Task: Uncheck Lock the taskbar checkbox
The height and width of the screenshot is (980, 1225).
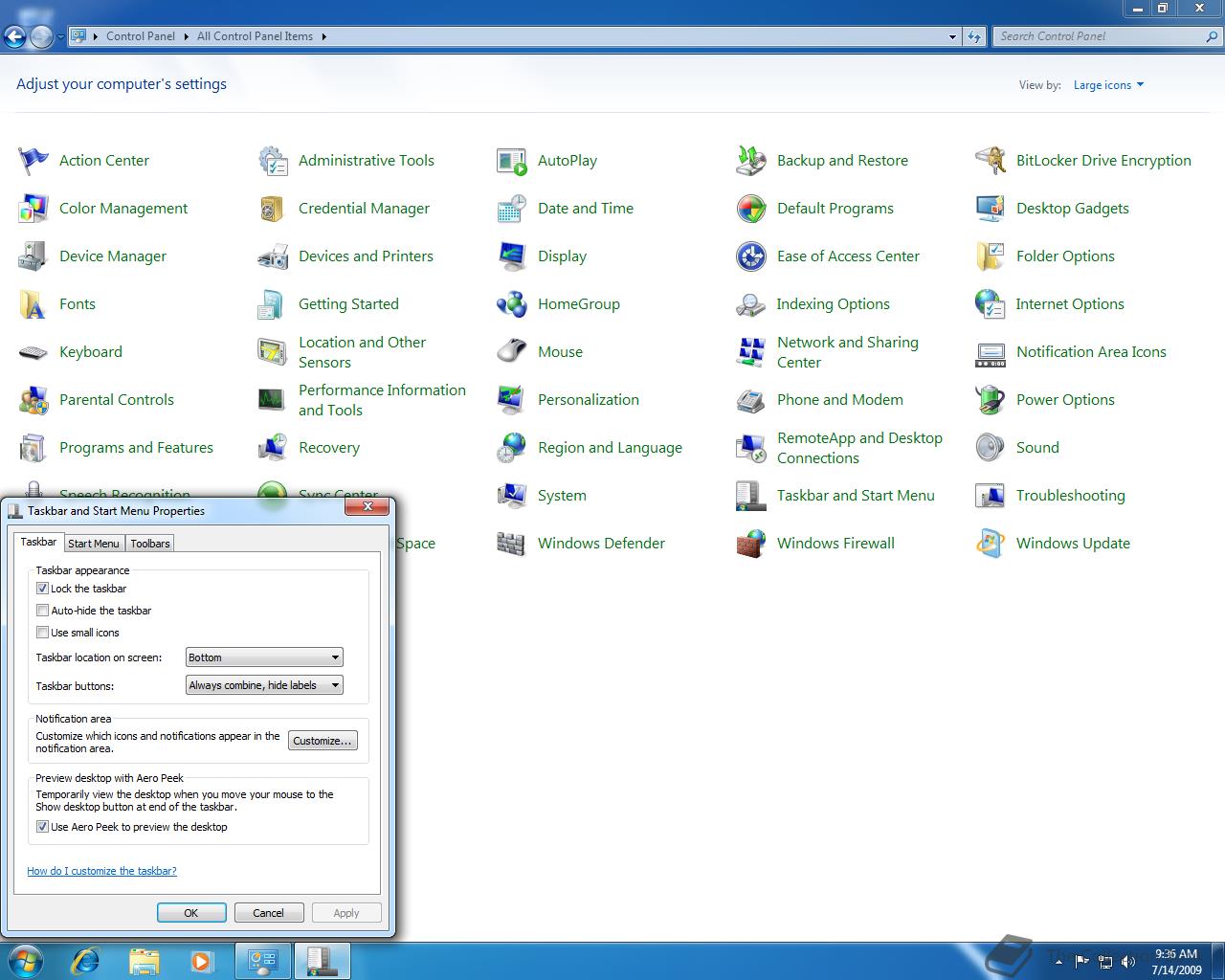Action: click(42, 589)
